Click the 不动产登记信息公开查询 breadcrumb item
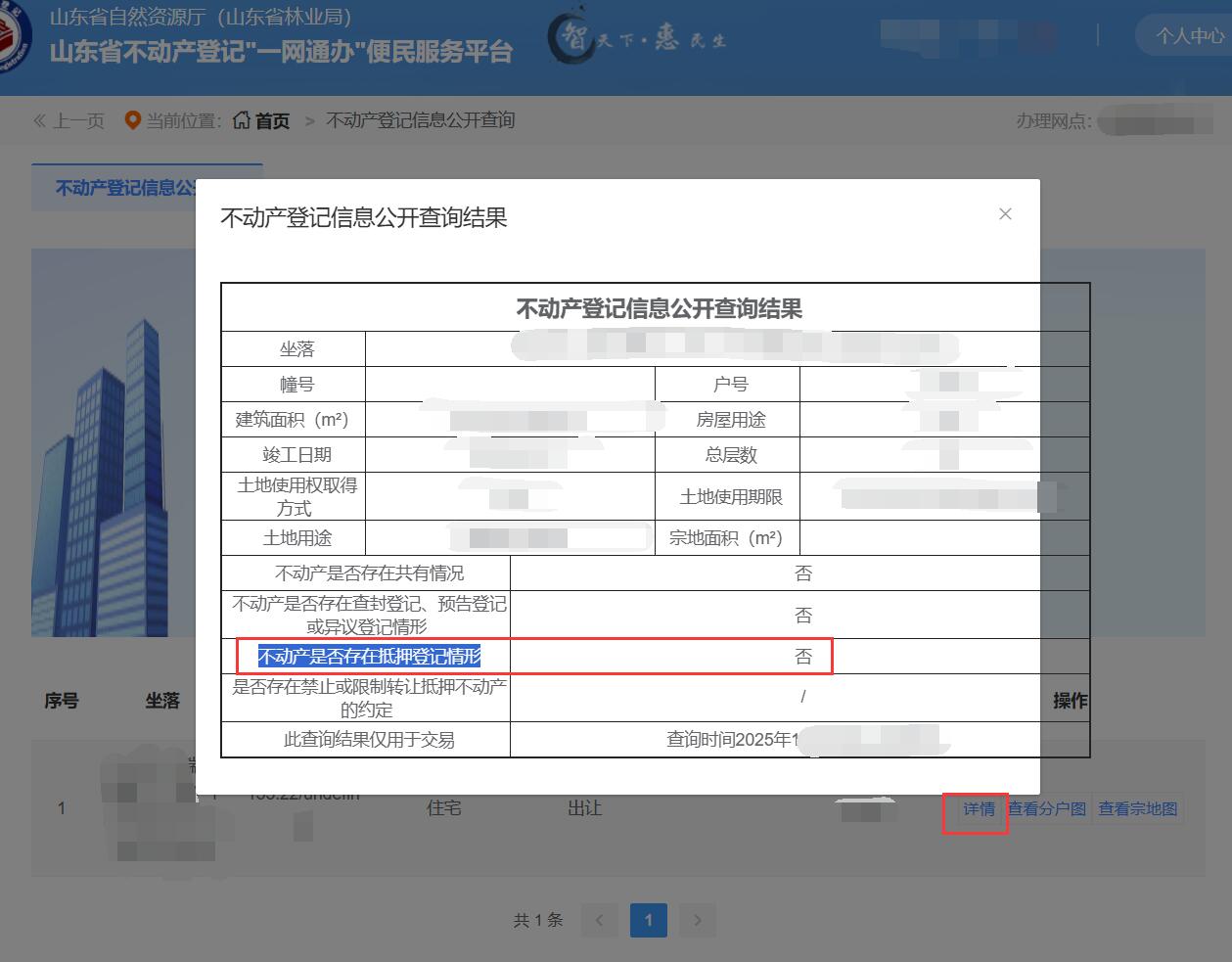Screen dimensions: 1232x962 pos(420,120)
